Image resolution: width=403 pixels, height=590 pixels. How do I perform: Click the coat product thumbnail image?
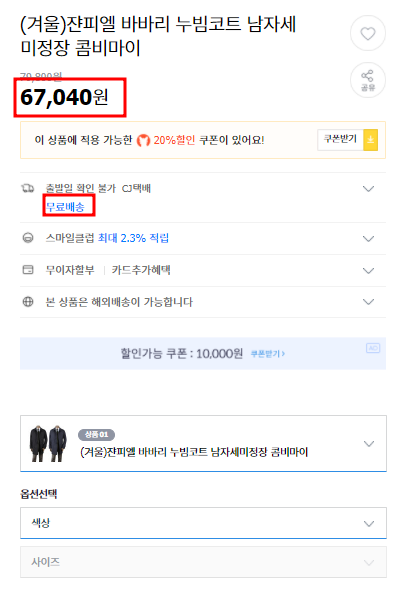[48, 444]
